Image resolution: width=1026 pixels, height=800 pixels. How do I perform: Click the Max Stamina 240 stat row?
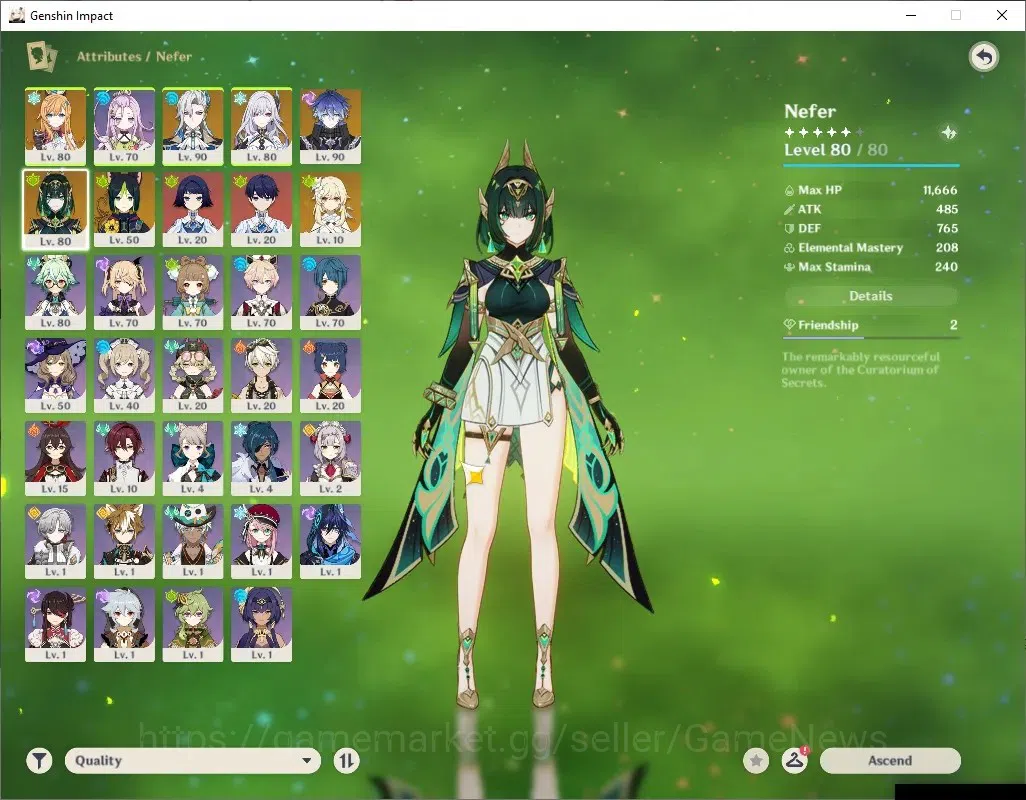coord(871,267)
